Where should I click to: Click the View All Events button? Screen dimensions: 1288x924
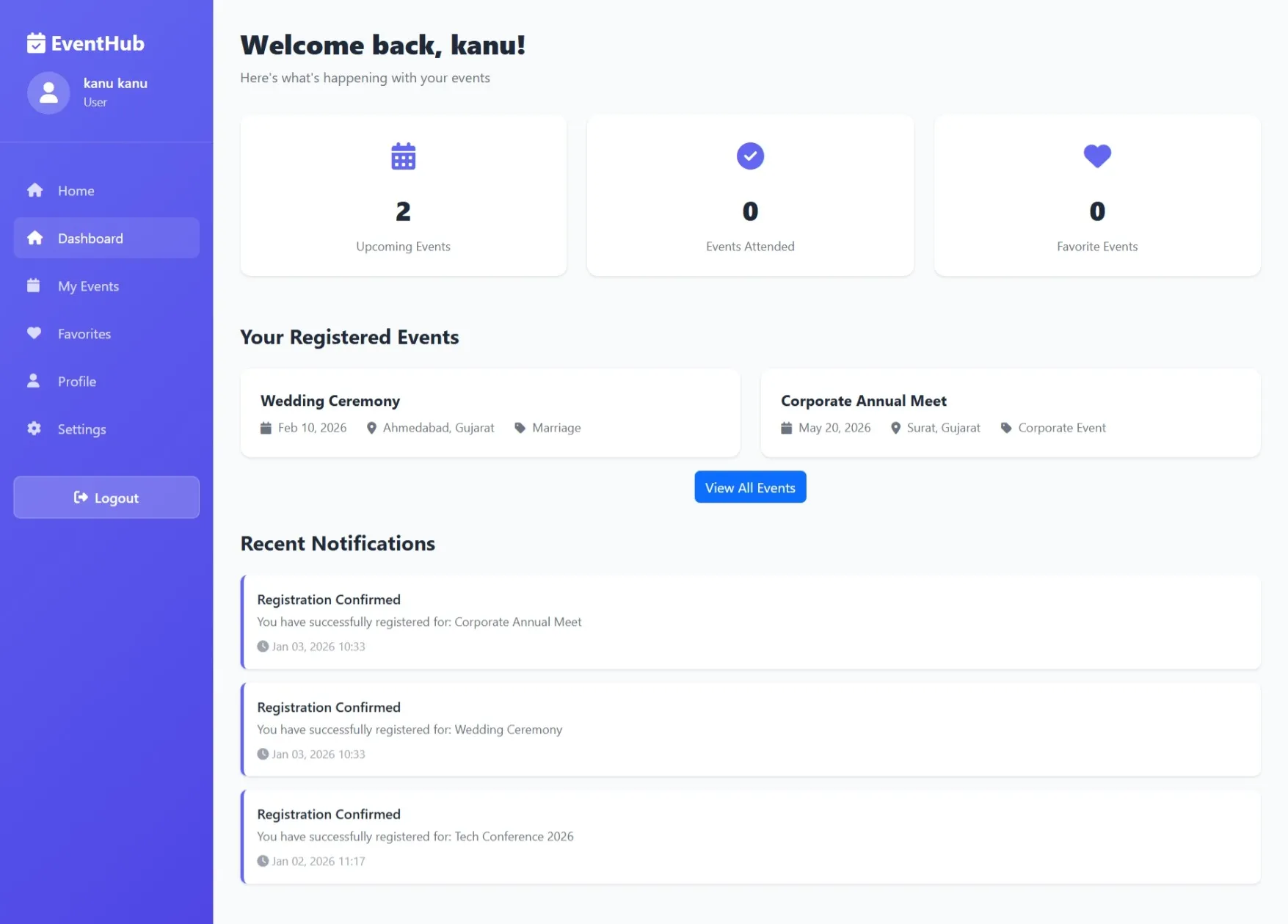pos(749,487)
